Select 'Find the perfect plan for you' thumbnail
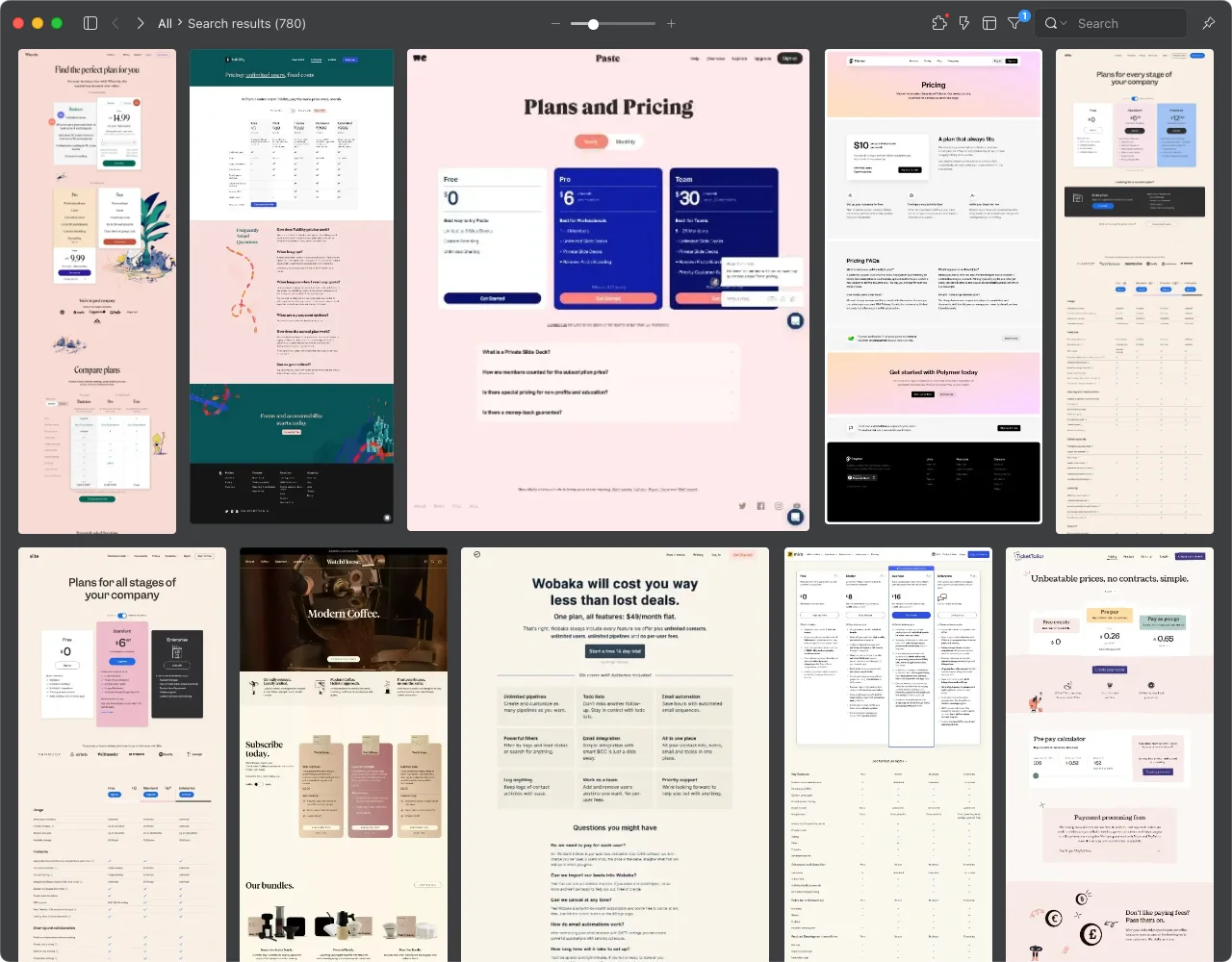The image size is (1232, 962). pyautogui.click(x=97, y=291)
